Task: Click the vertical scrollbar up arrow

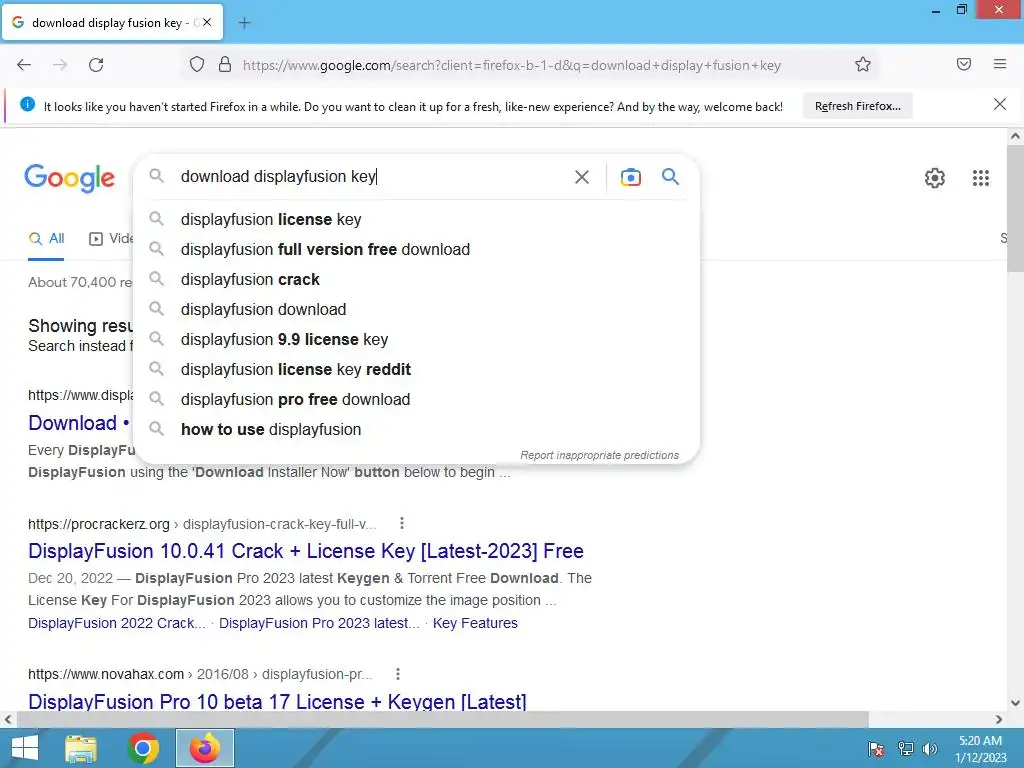Action: click(x=1015, y=136)
